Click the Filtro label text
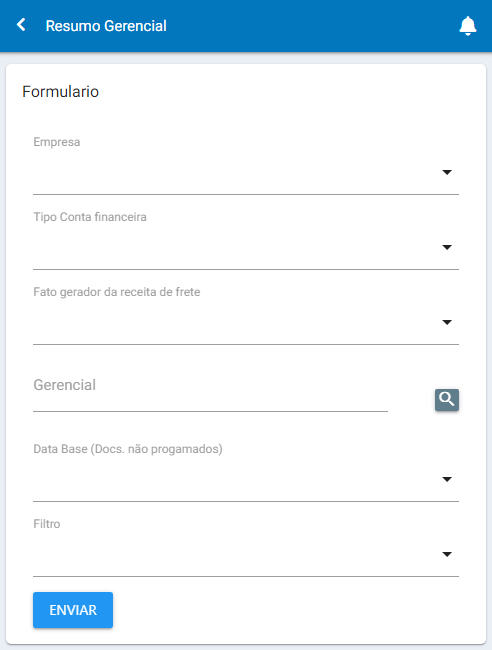The height and width of the screenshot is (650, 492). pos(46,524)
